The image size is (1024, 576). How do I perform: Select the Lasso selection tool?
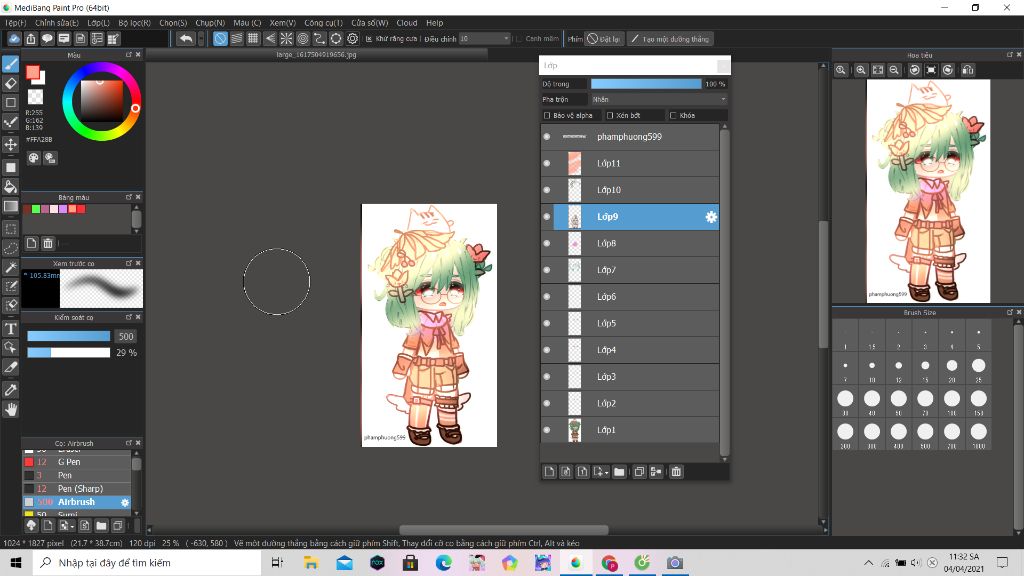tap(10, 248)
